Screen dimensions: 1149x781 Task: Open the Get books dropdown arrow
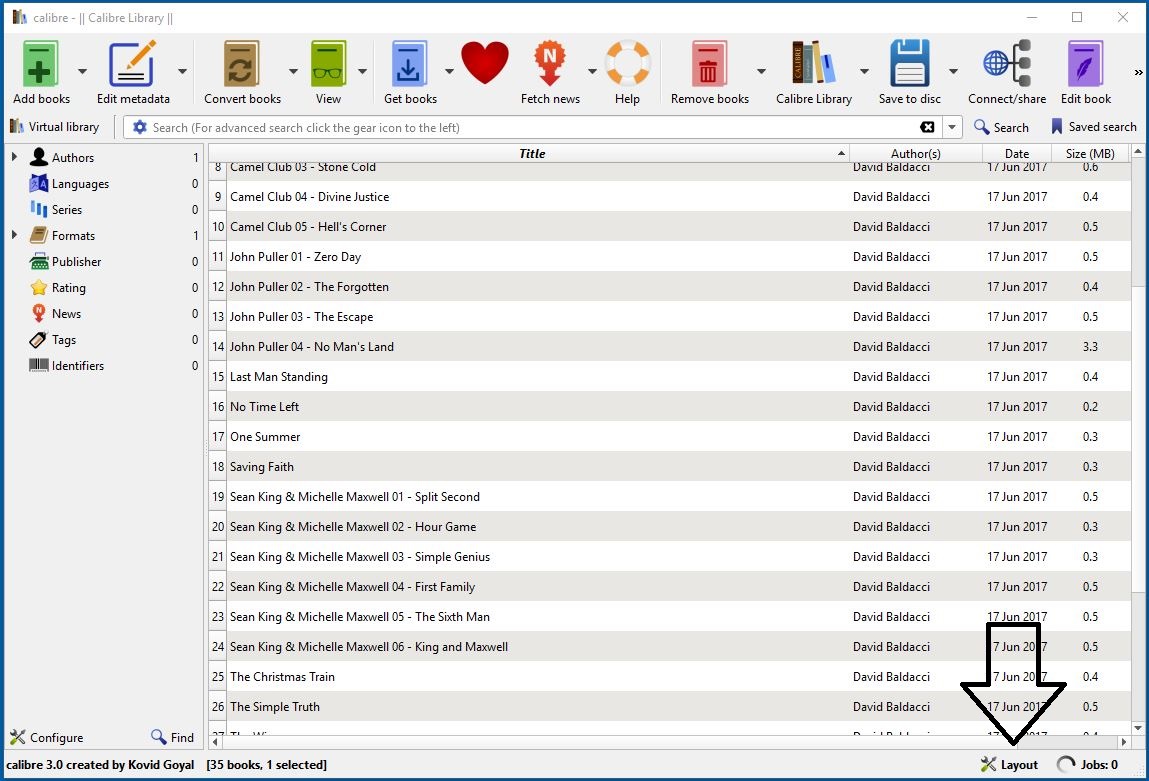point(448,71)
